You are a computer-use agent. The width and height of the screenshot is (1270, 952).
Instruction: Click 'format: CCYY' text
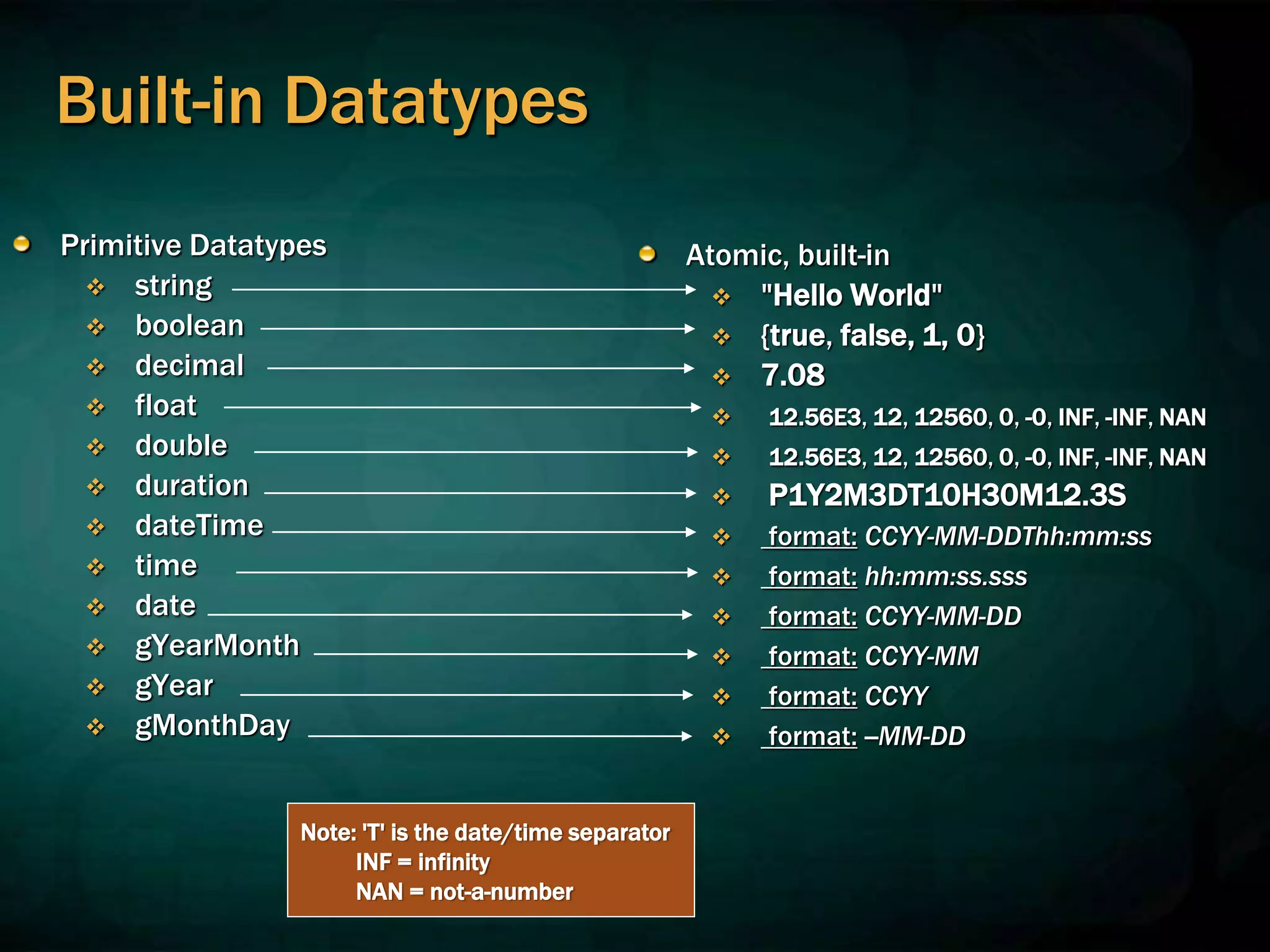845,697
